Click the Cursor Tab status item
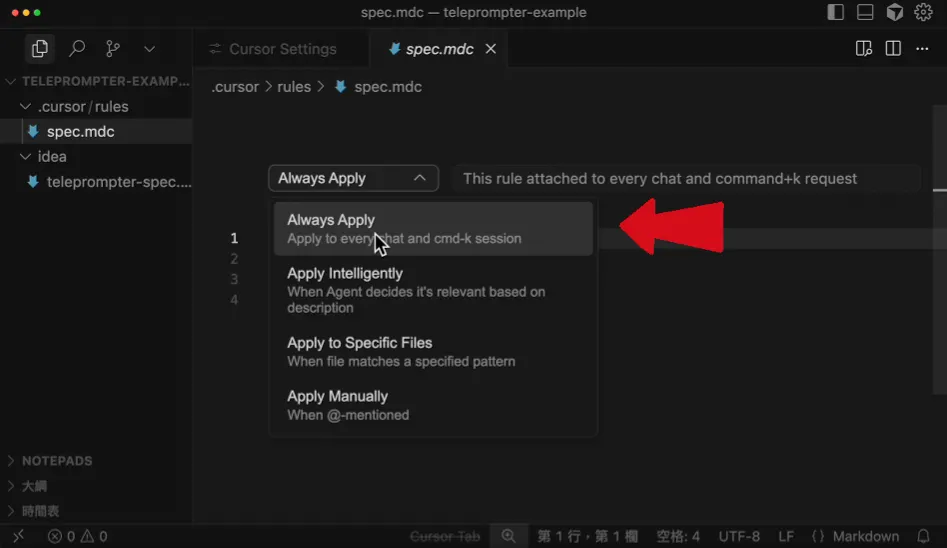 [445, 536]
